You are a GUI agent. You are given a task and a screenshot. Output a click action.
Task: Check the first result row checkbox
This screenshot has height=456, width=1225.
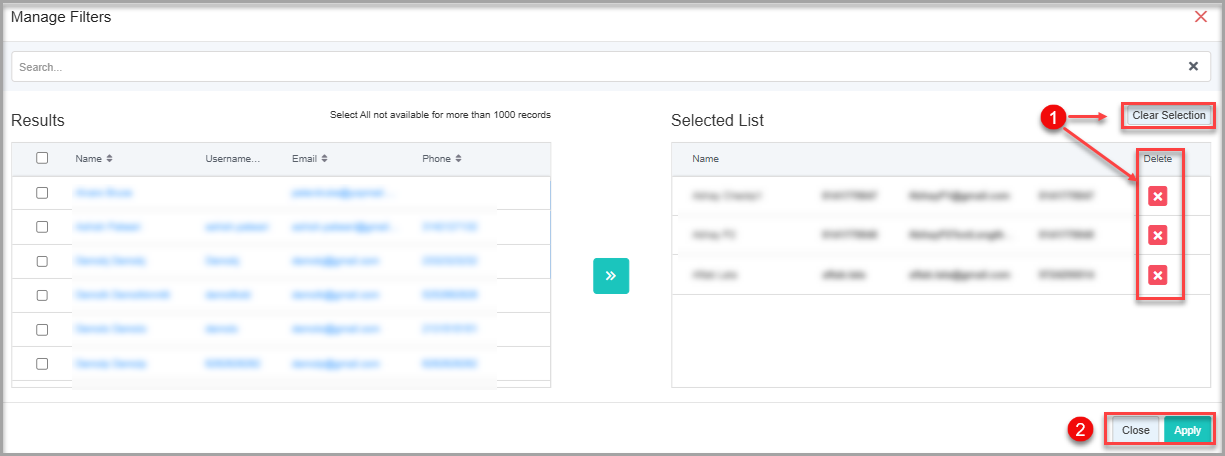pos(42,193)
